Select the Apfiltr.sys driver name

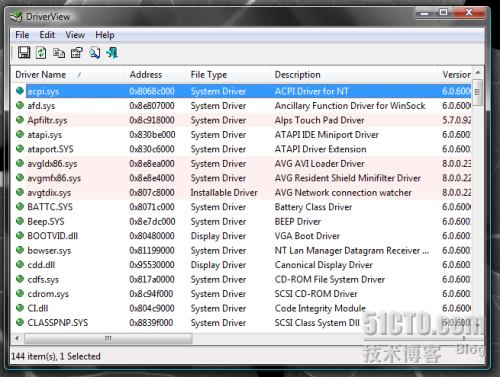point(47,120)
